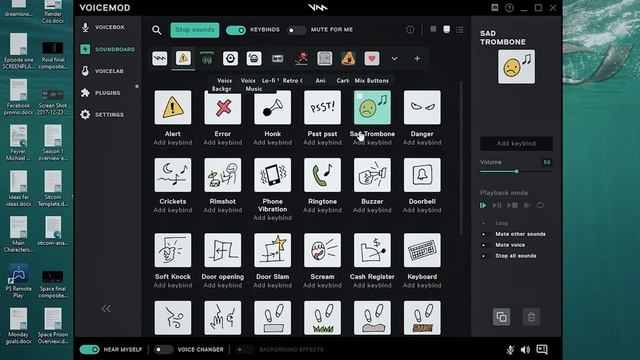Expand the soundboard categories chevron

(394, 58)
